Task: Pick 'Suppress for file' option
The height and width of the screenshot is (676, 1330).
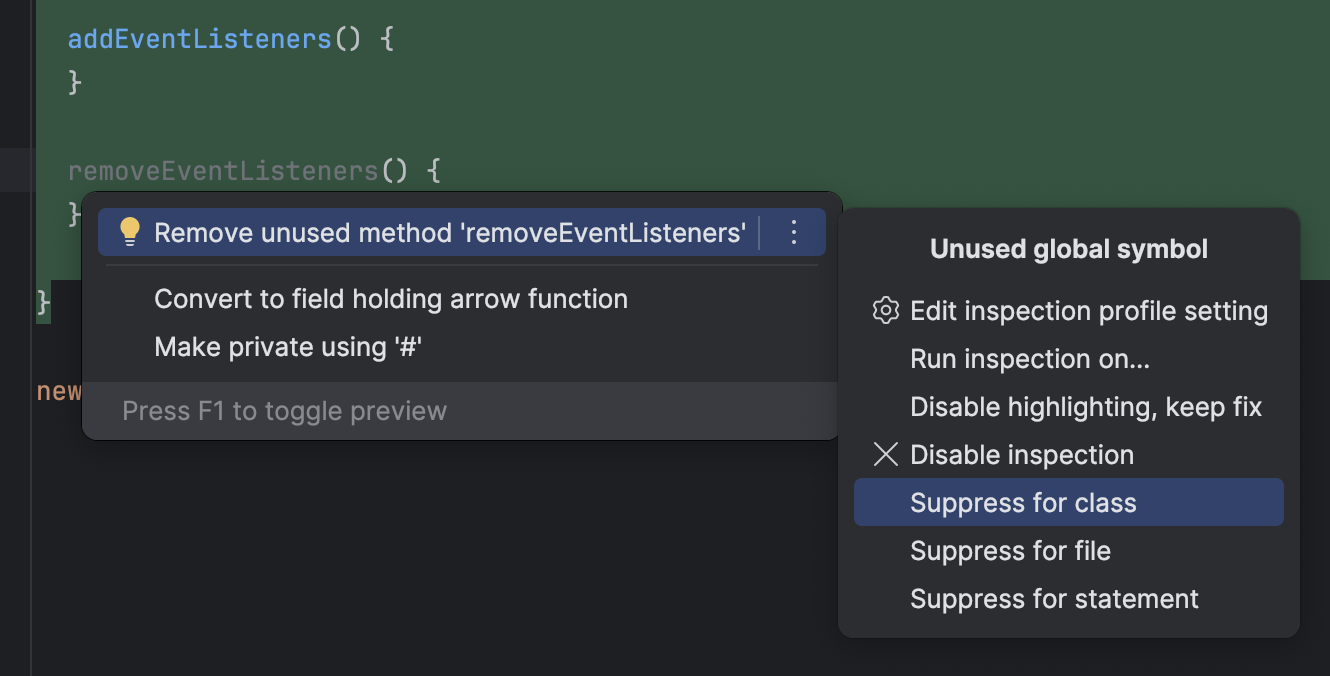Action: click(x=1009, y=550)
